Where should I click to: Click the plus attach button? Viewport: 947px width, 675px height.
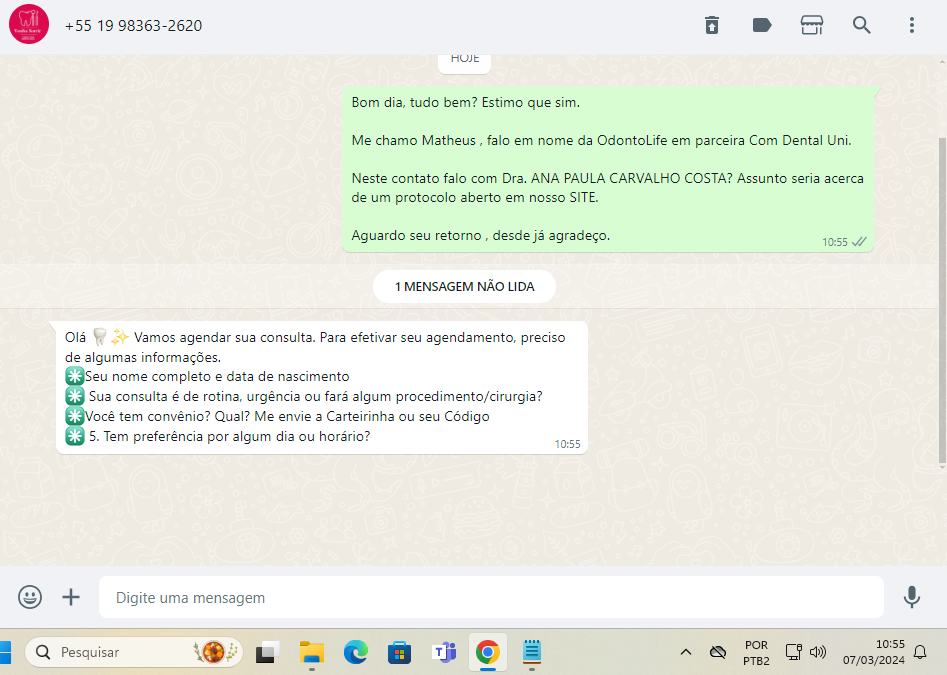point(71,597)
